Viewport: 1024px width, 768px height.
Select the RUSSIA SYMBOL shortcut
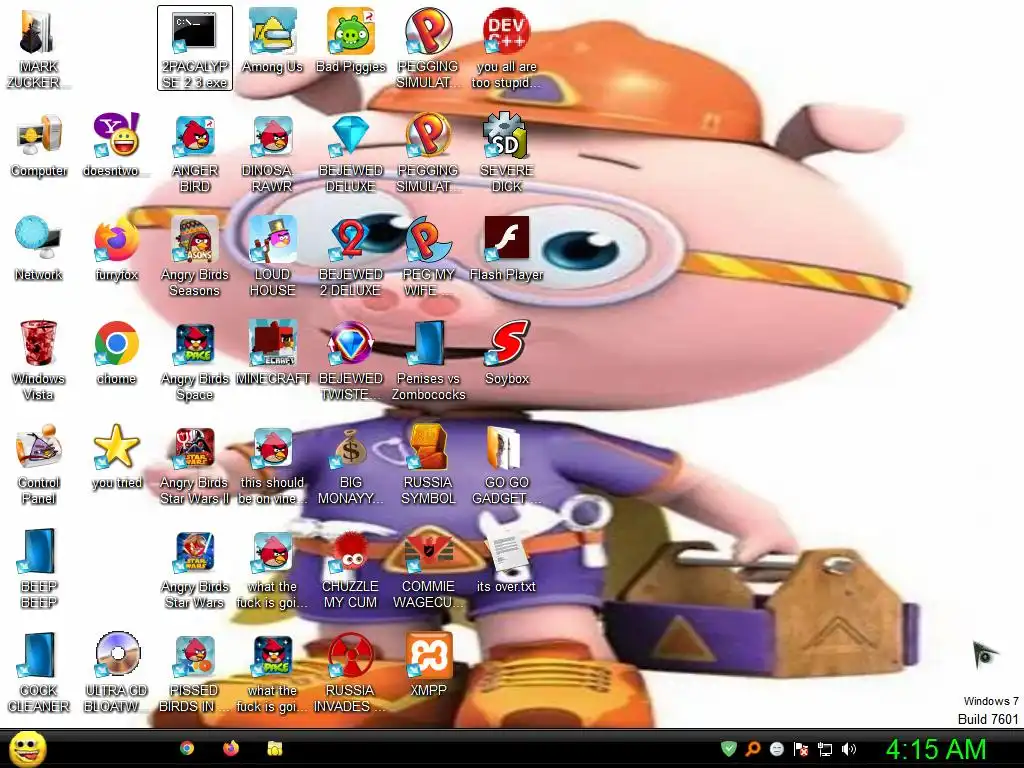(428, 464)
